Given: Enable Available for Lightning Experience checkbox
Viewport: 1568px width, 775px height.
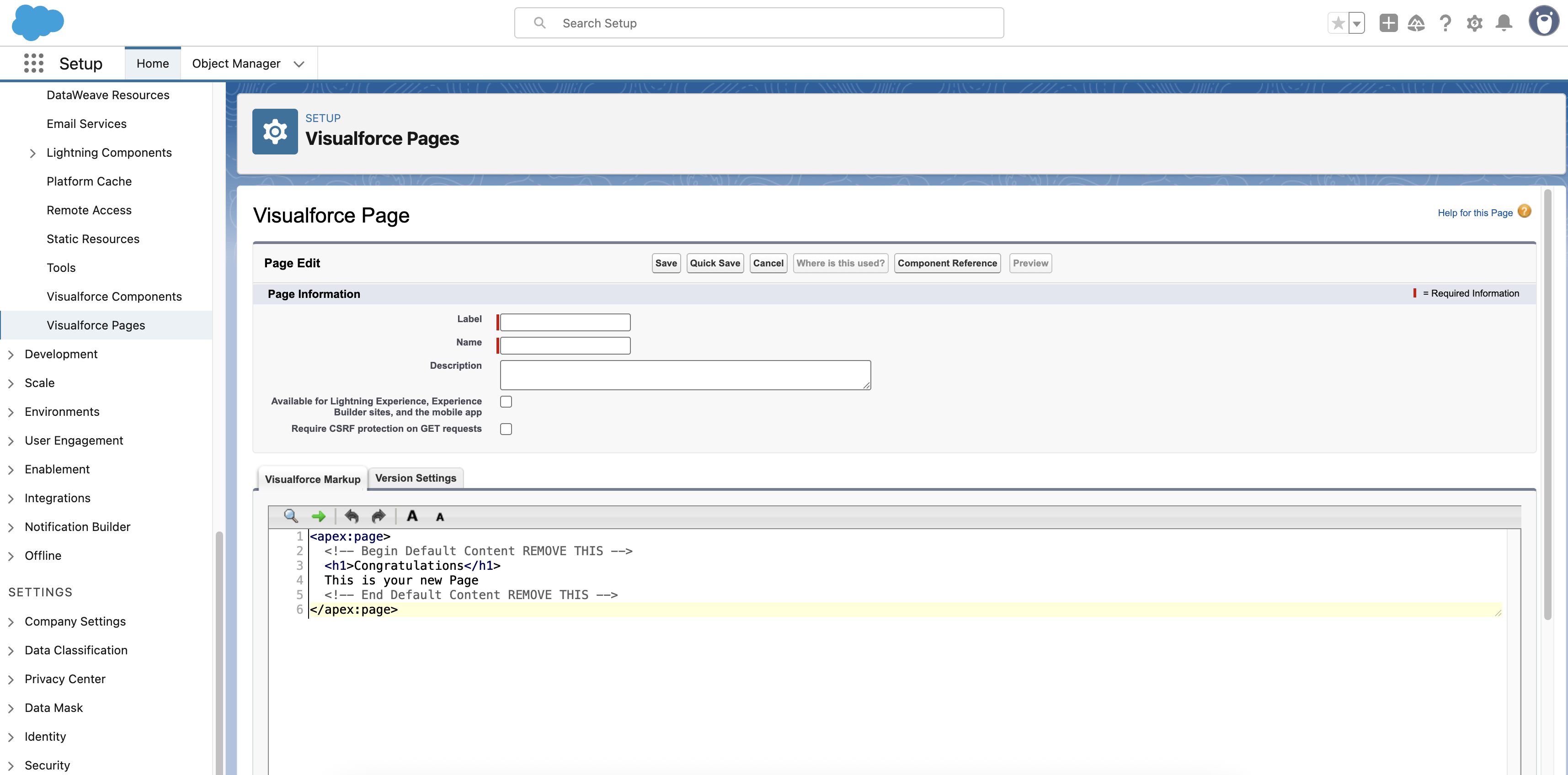Looking at the screenshot, I should point(506,402).
